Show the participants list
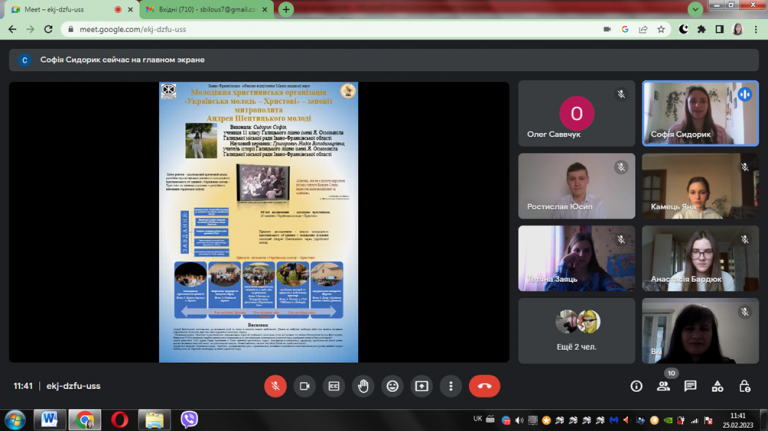Image resolution: width=768 pixels, height=431 pixels. [663, 386]
